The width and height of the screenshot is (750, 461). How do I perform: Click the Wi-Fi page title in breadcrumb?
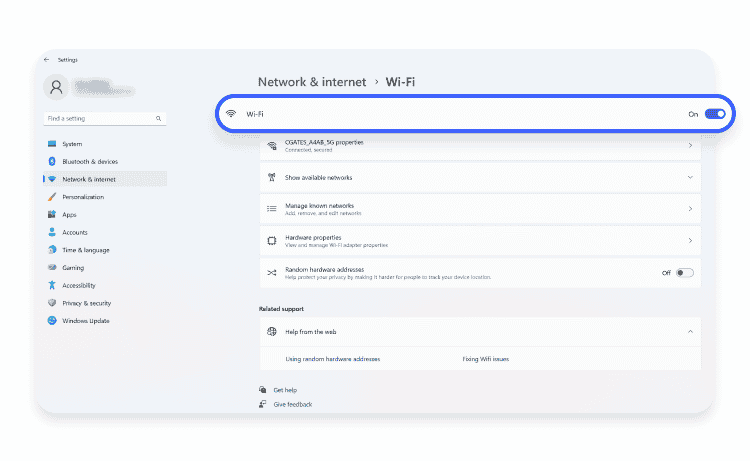(x=400, y=82)
